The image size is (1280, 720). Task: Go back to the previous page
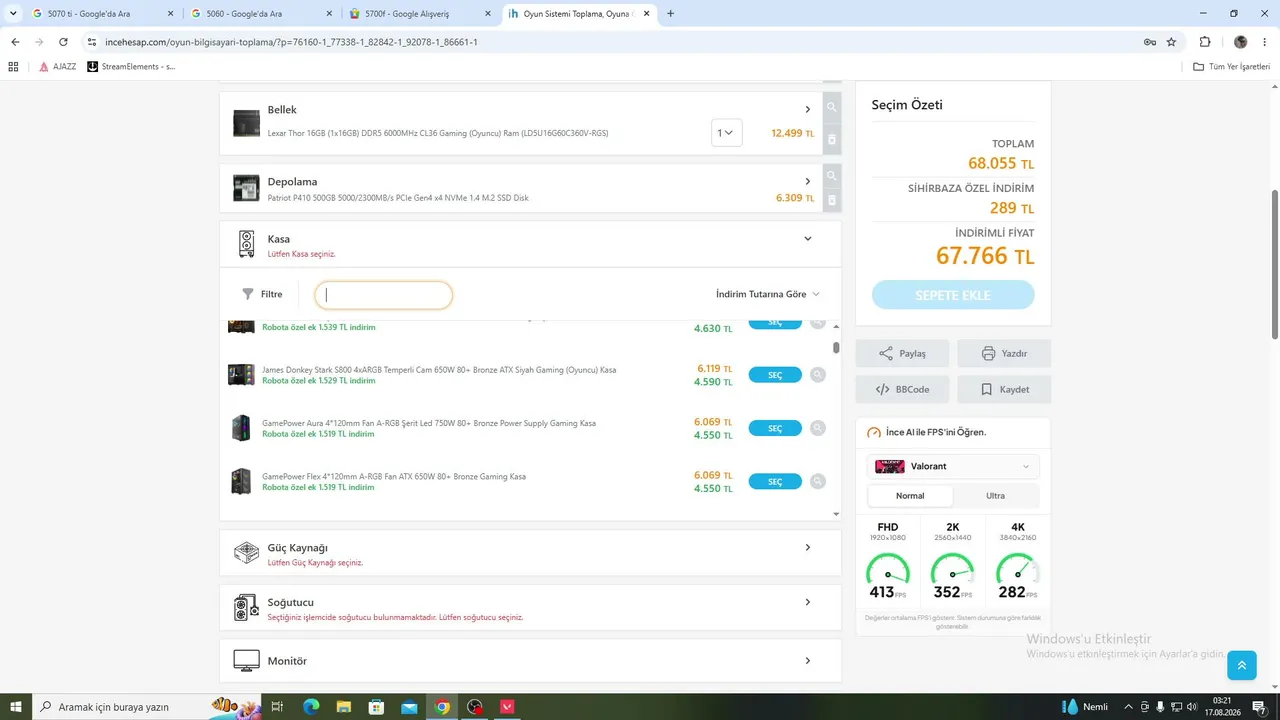coord(15,42)
